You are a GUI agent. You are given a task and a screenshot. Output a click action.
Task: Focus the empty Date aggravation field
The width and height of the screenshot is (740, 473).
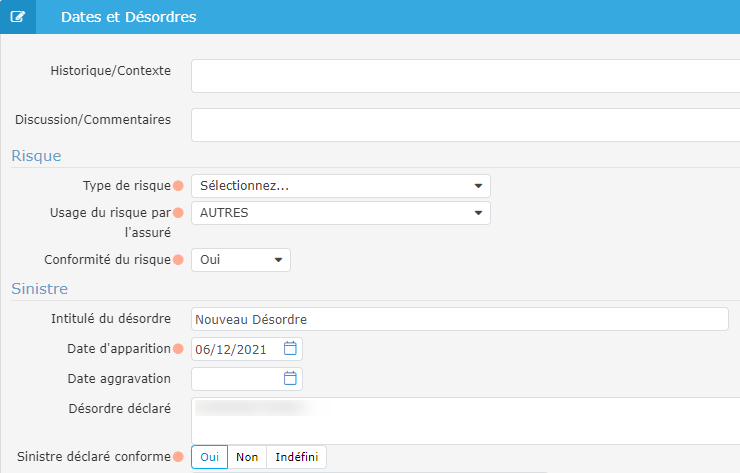click(236, 379)
